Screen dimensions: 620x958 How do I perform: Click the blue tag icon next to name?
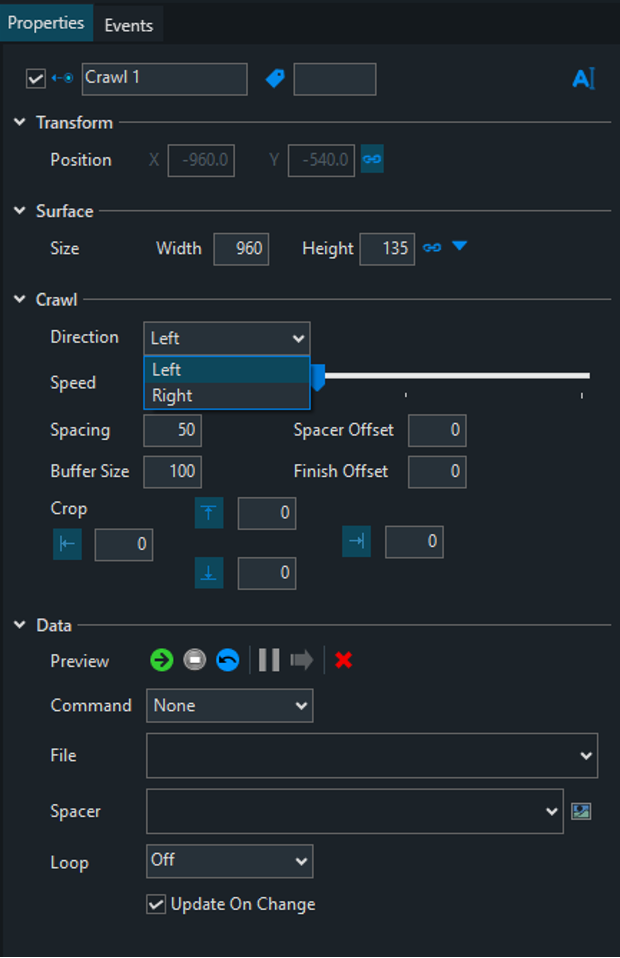(x=275, y=78)
